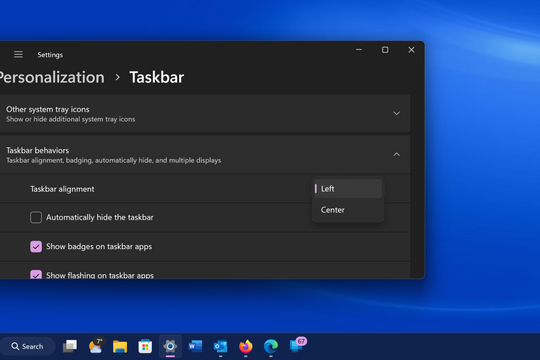
Task: Click the Settings gear taskbar icon
Action: click(170, 346)
